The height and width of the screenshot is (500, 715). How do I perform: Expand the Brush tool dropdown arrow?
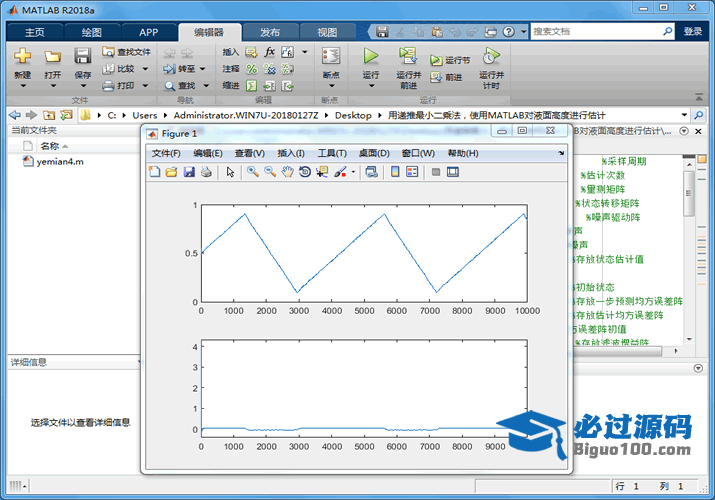[352, 172]
